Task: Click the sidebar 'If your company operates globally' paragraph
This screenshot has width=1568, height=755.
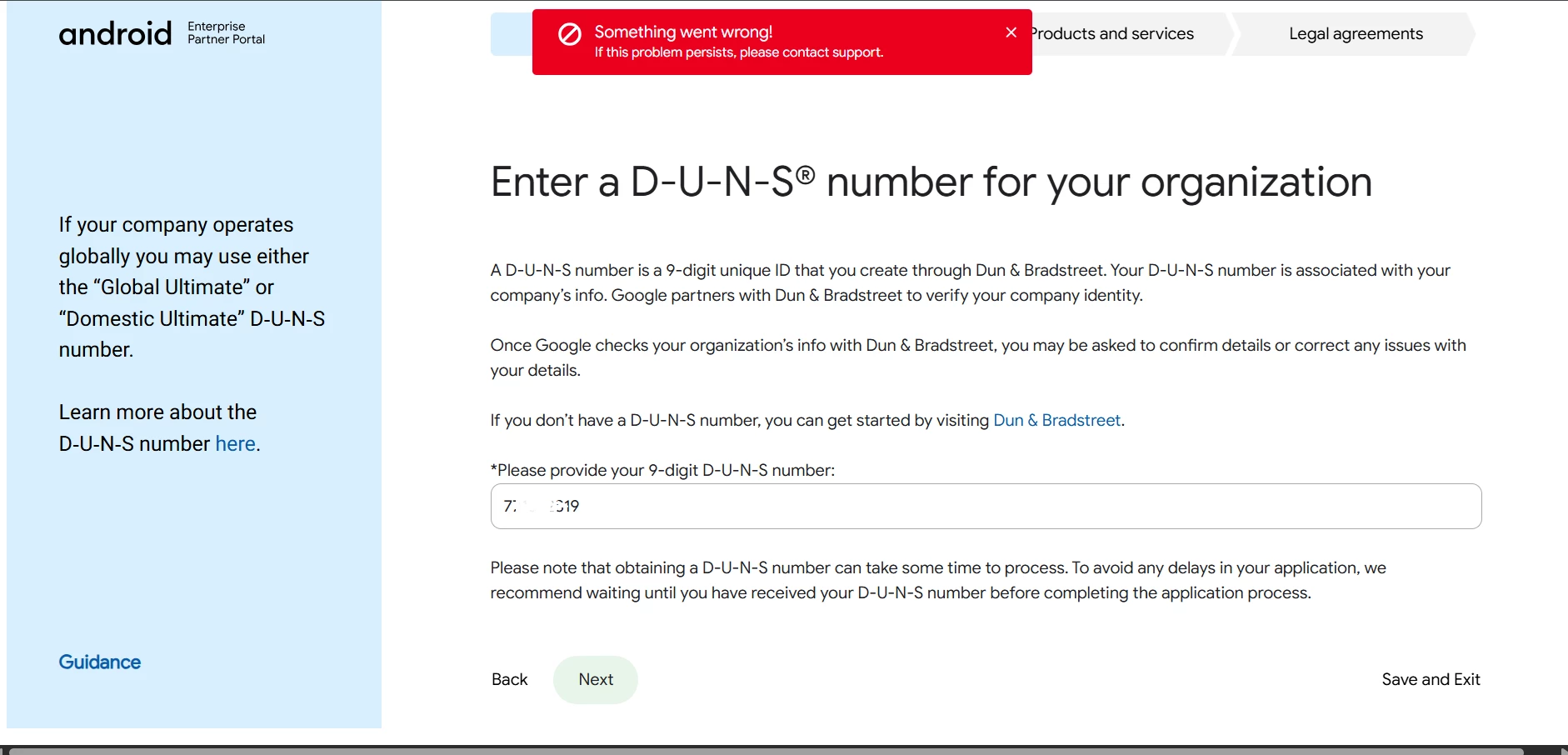Action: pos(192,287)
